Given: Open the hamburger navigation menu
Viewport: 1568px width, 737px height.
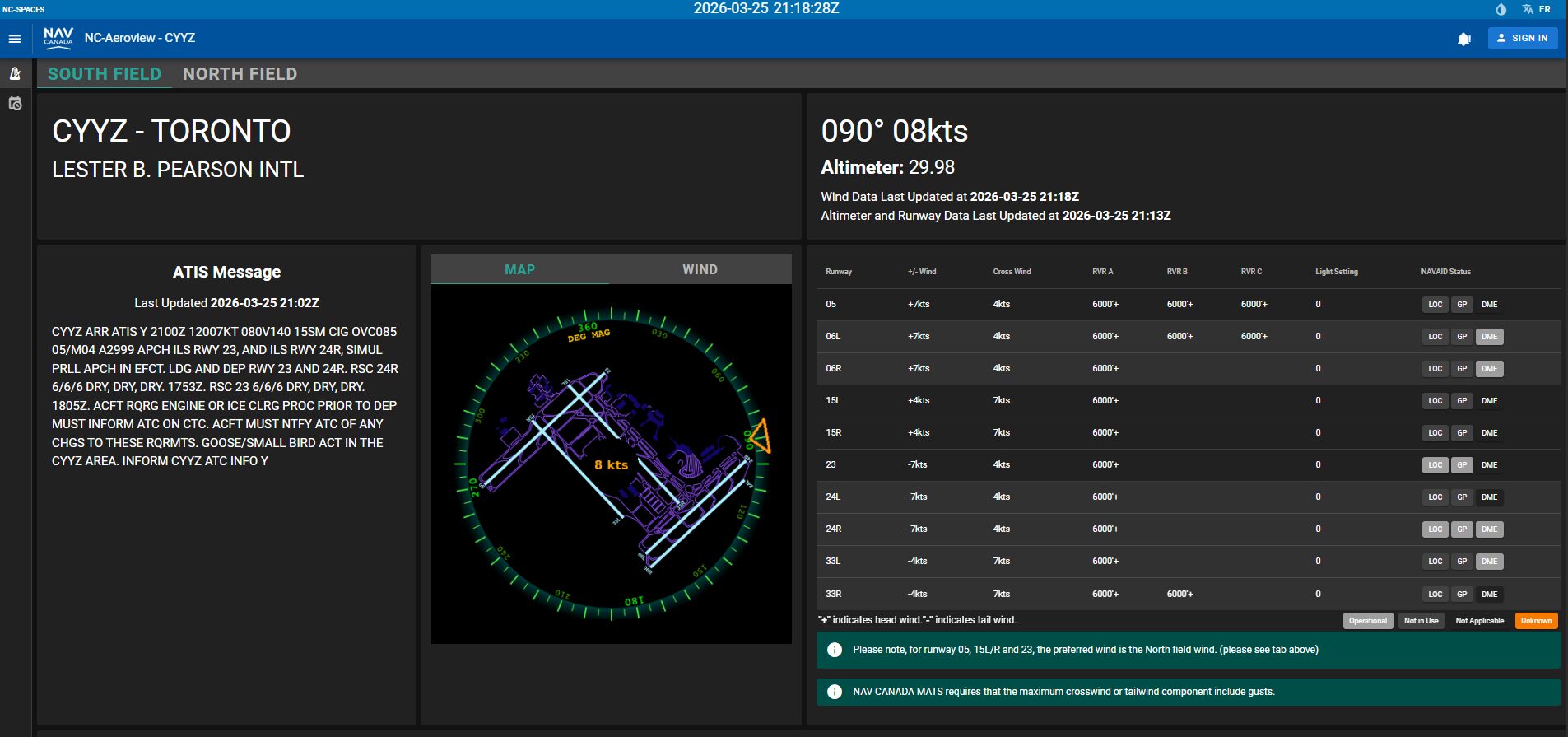Looking at the screenshot, I should pos(15,39).
